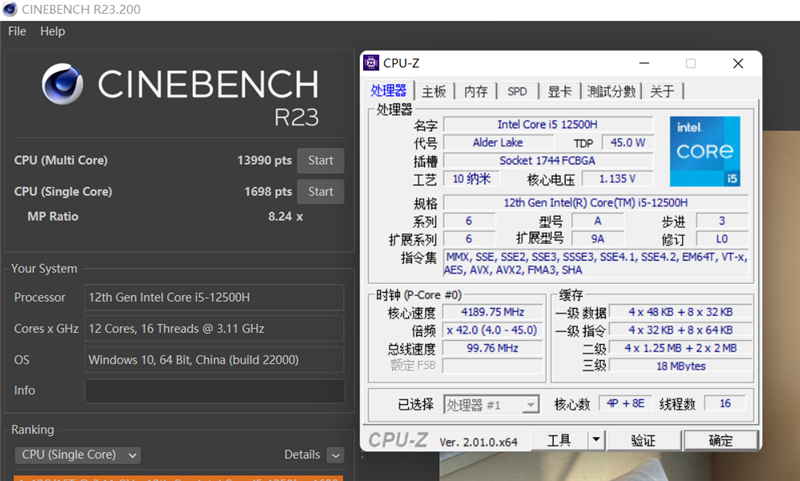
Task: Select the MP Ratio value 8.24 x
Action: [285, 216]
